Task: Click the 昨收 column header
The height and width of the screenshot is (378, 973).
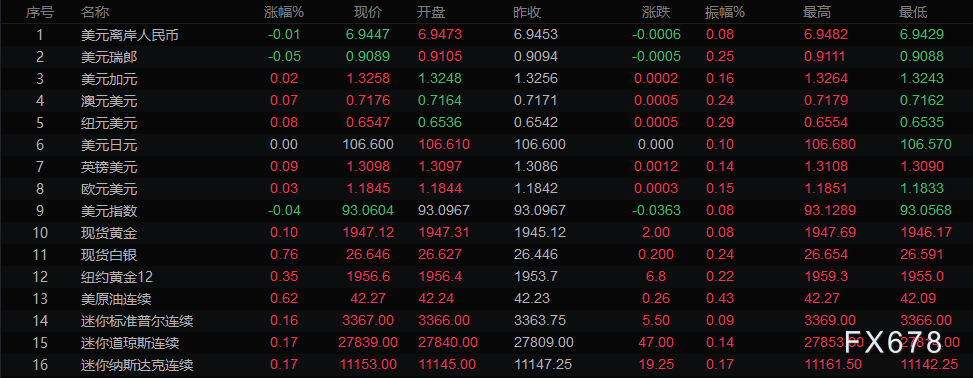Action: [527, 12]
